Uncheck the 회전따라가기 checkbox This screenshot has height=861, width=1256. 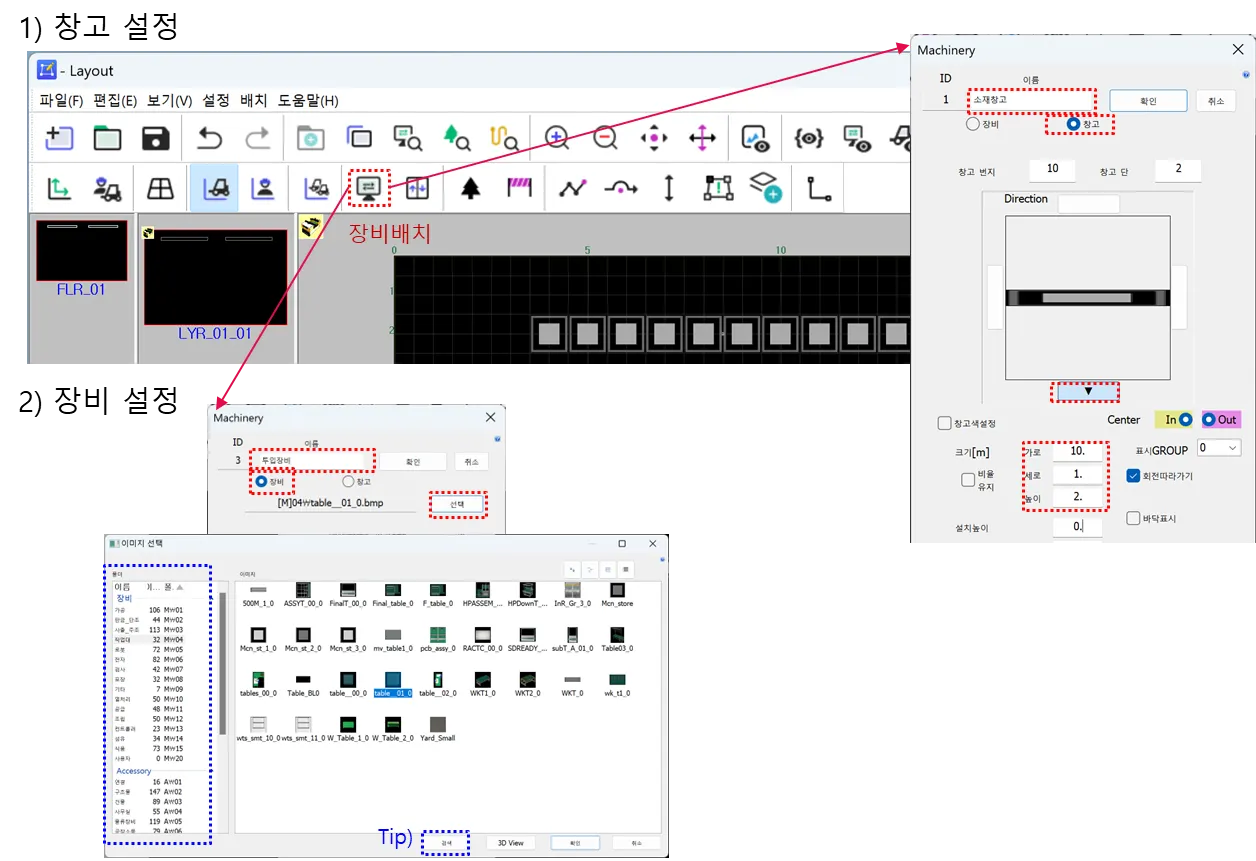tap(1133, 476)
